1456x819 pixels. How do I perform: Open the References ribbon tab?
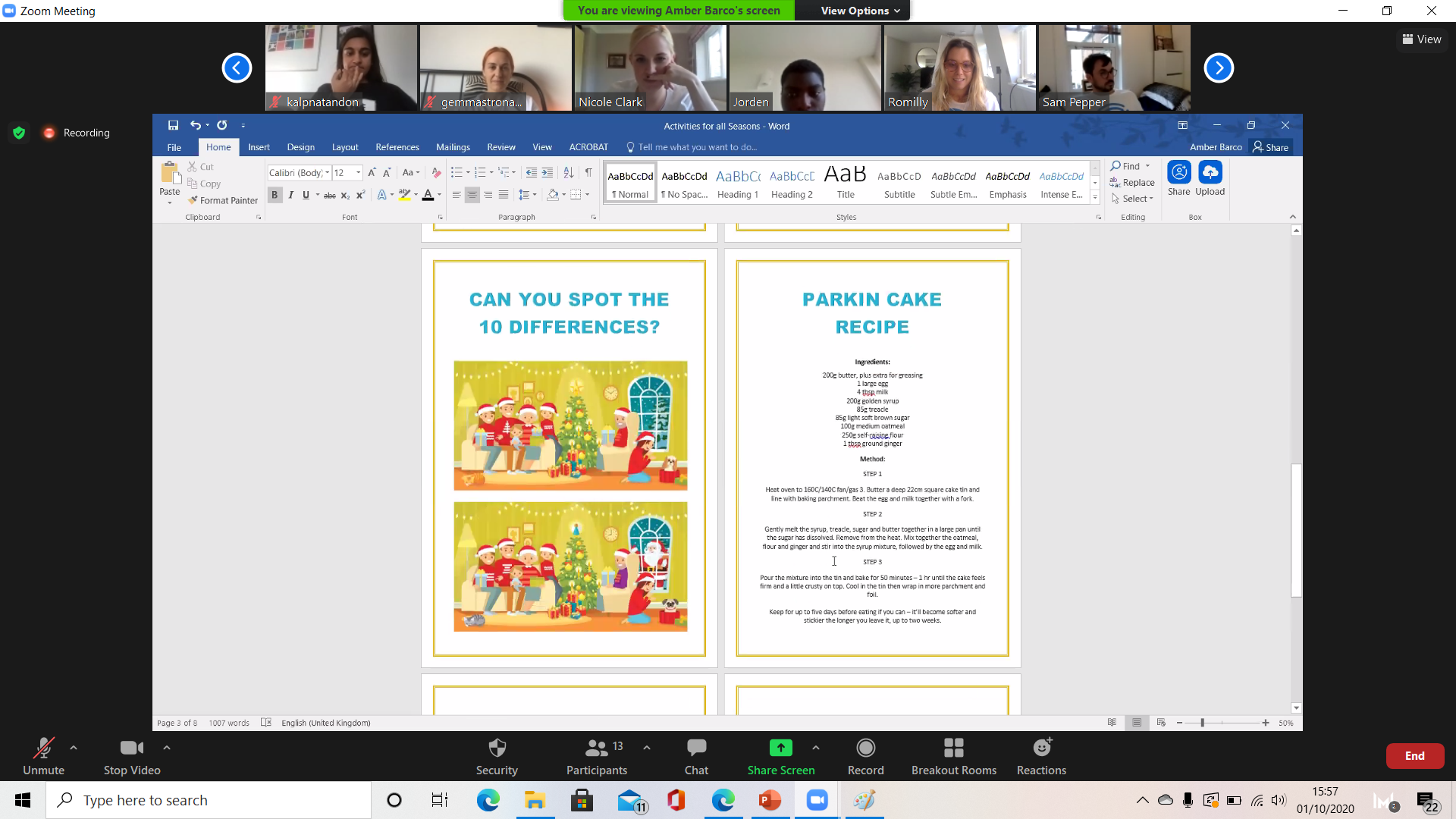(x=397, y=147)
